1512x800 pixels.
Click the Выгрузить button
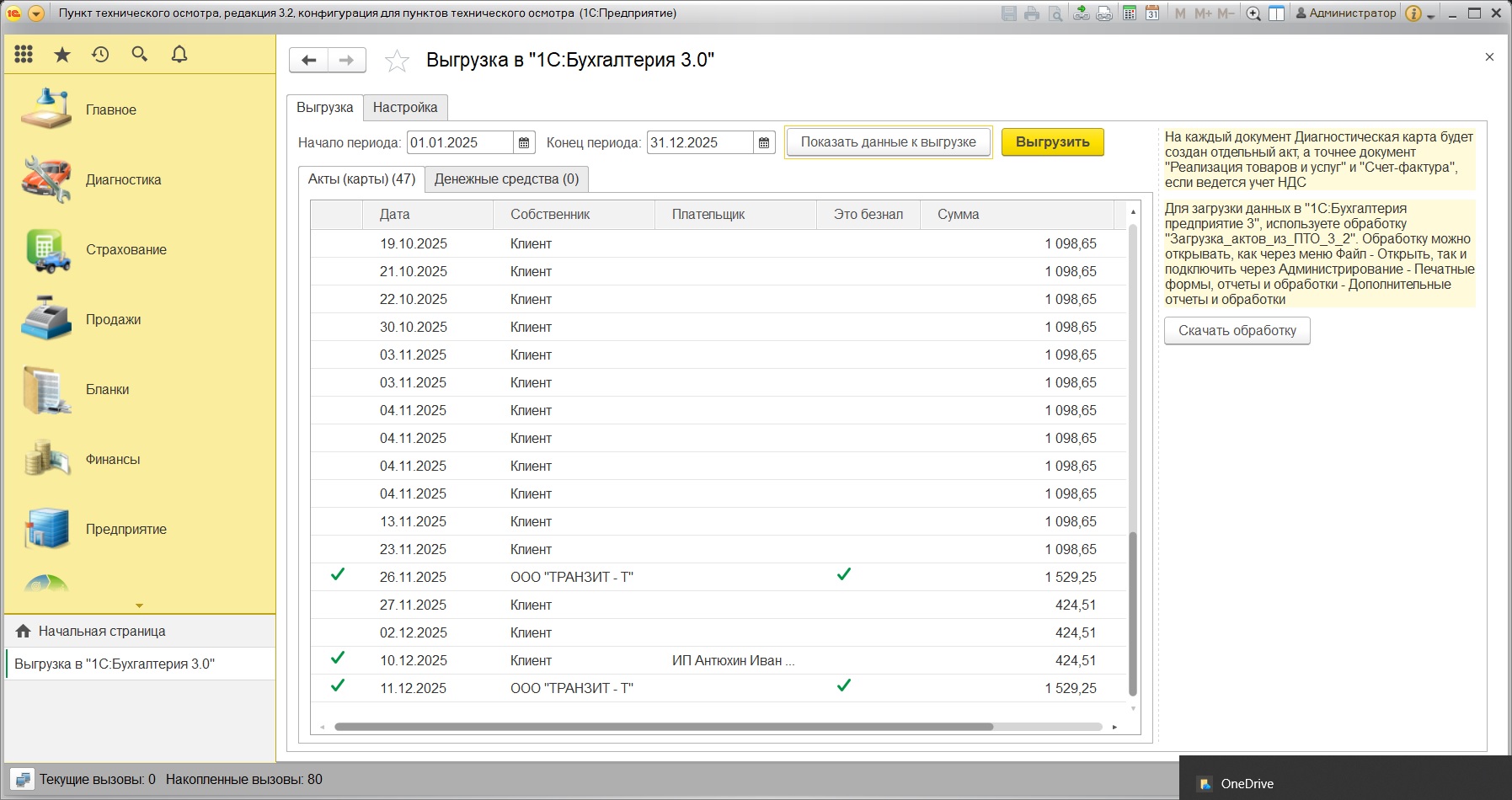(x=1052, y=142)
